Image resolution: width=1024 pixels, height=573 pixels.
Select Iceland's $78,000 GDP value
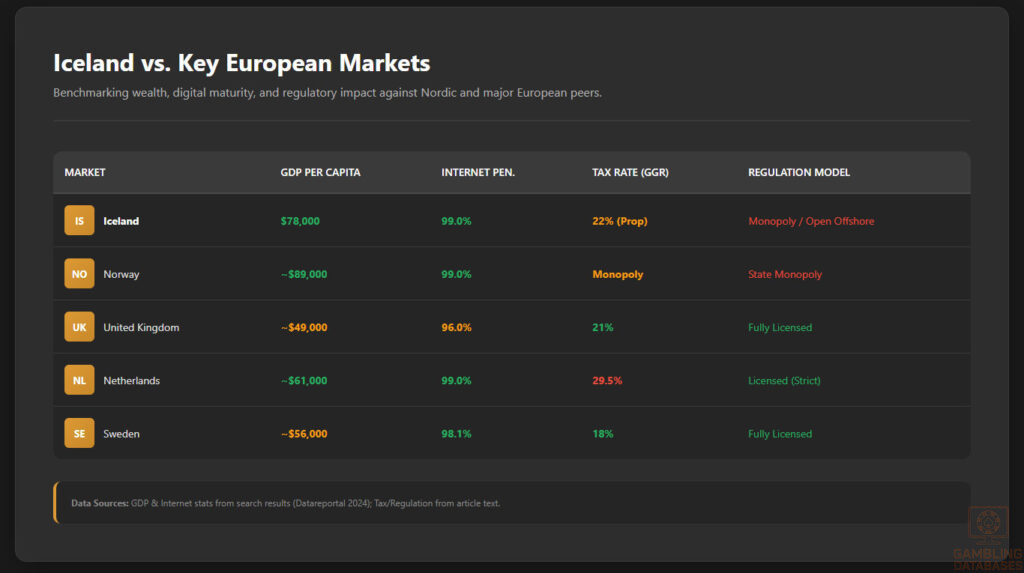tap(300, 221)
